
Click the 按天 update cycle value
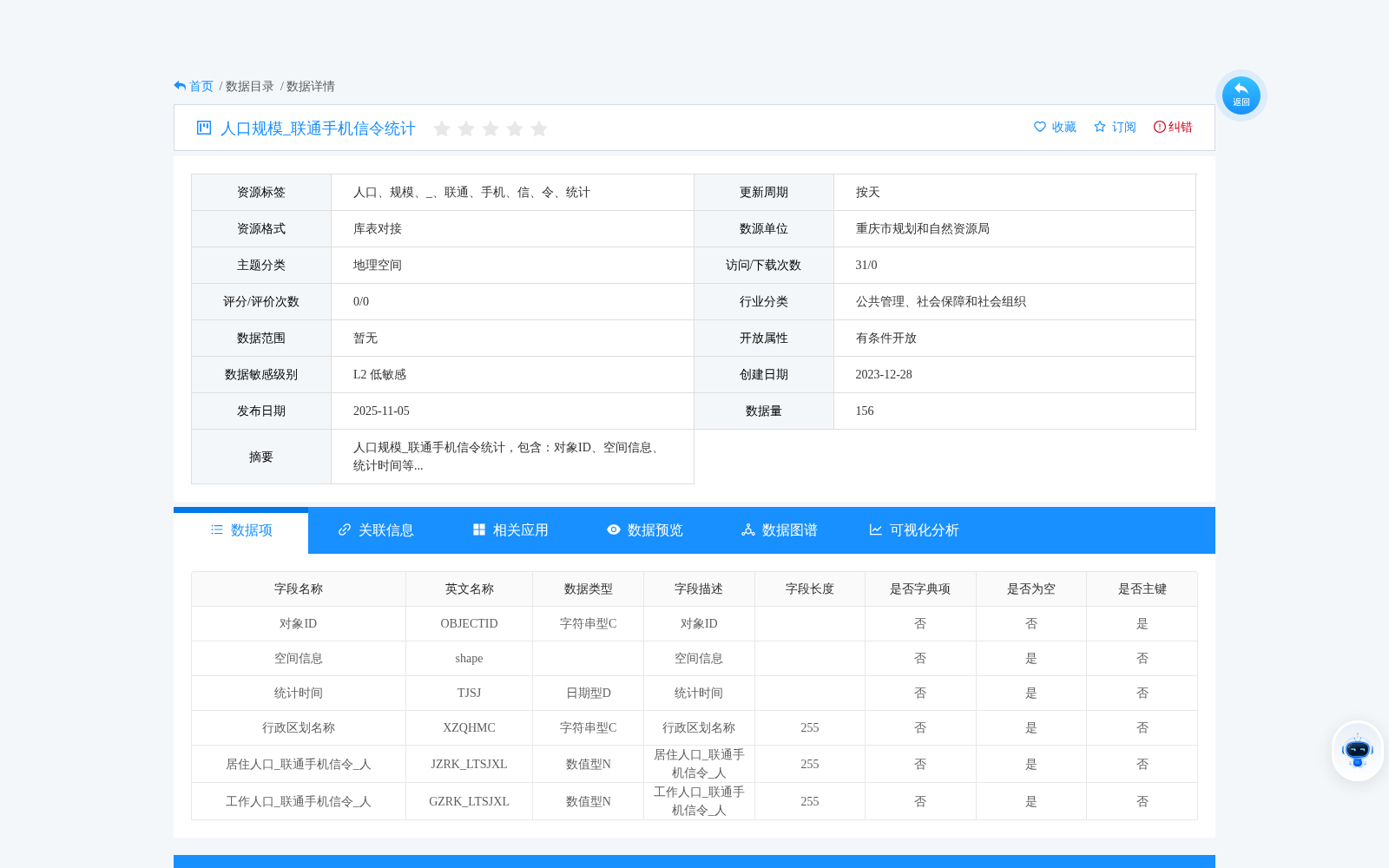pyautogui.click(x=868, y=192)
